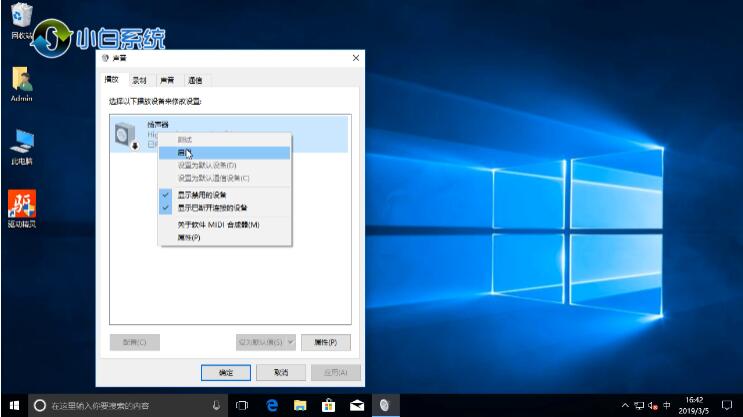Open the Mail app from the taskbar
The height and width of the screenshot is (417, 743).
point(357,406)
